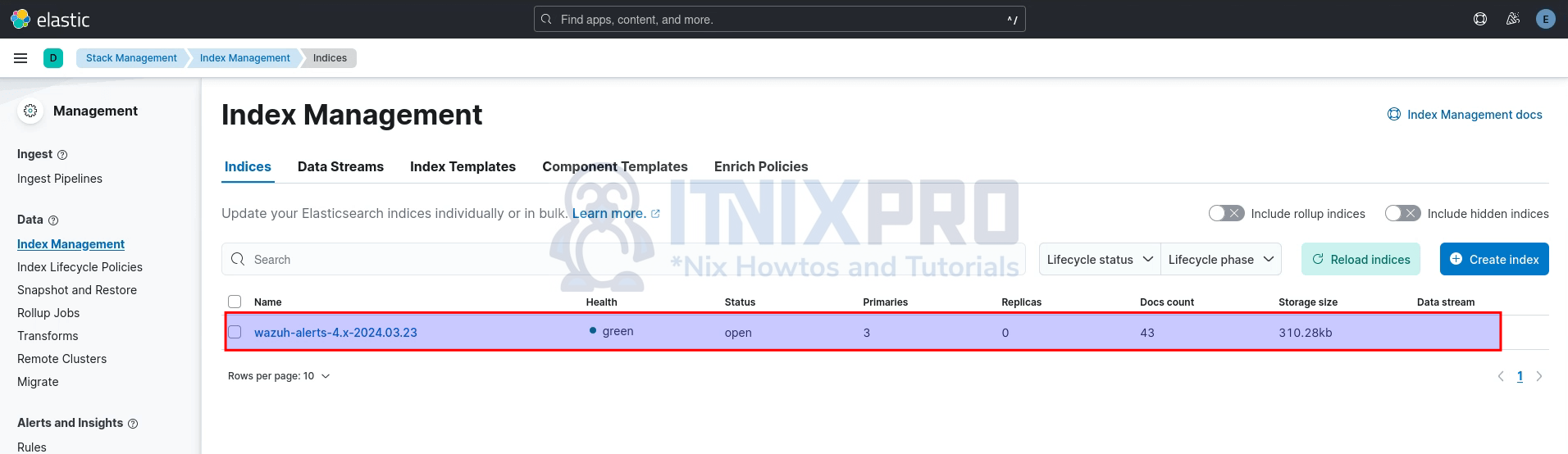Open the help menu lifebuoy icon
1568x454 pixels.
(x=1479, y=19)
